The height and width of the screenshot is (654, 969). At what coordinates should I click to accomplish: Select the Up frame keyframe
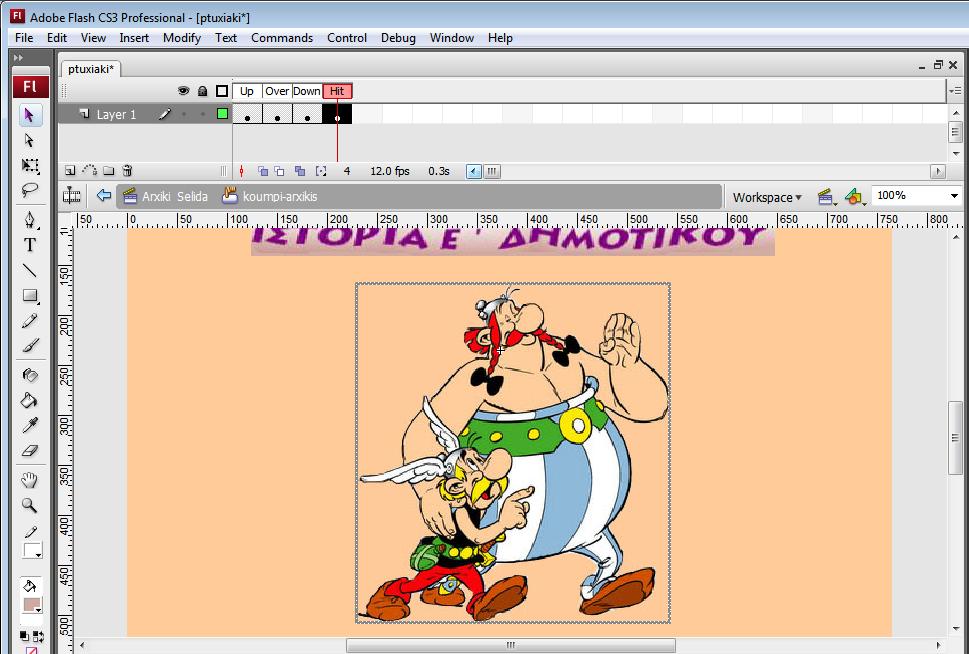point(247,114)
